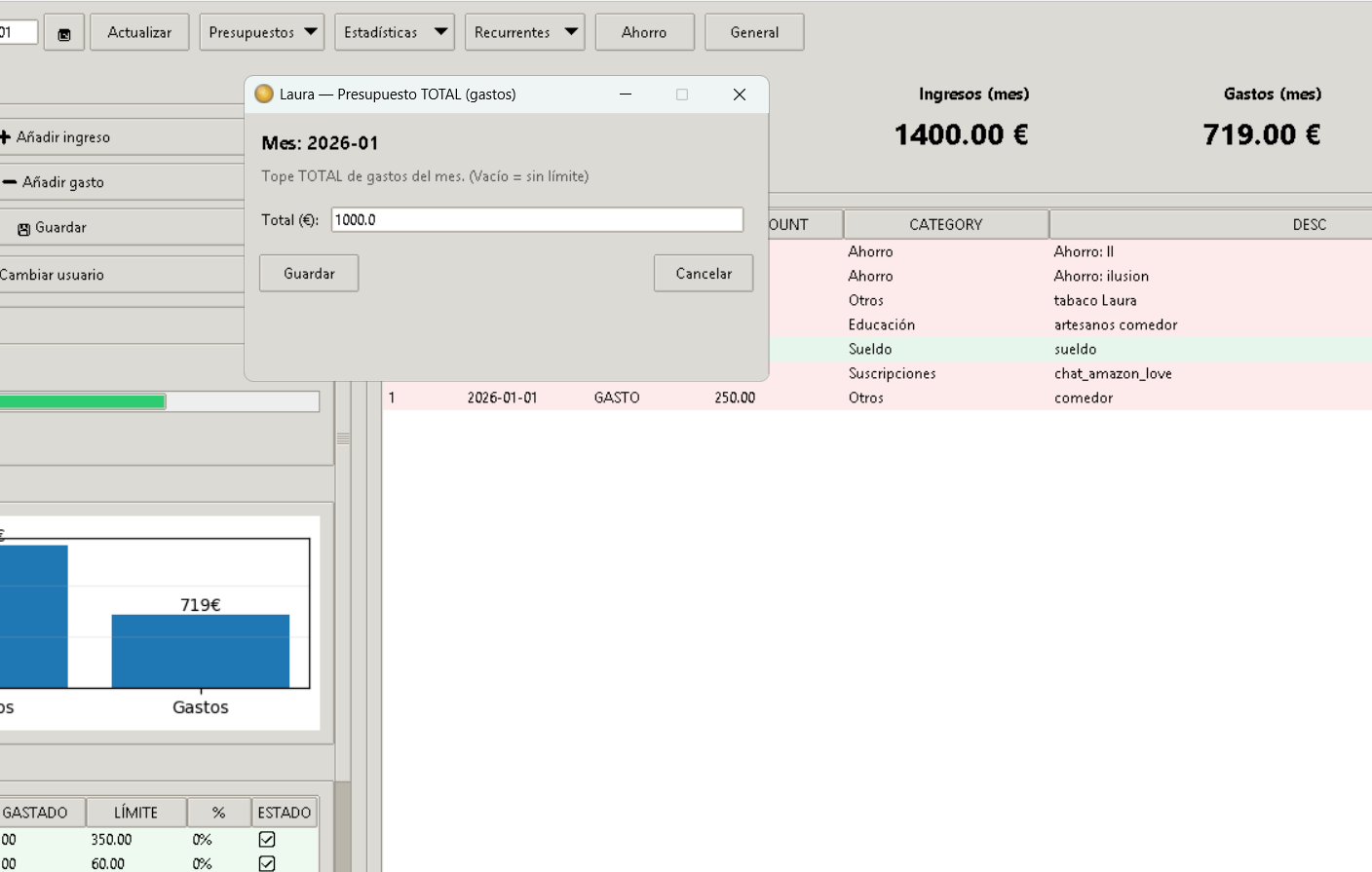Viewport: 1372px width, 872px height.
Task: Open the Ahorro section
Action: pyautogui.click(x=644, y=32)
